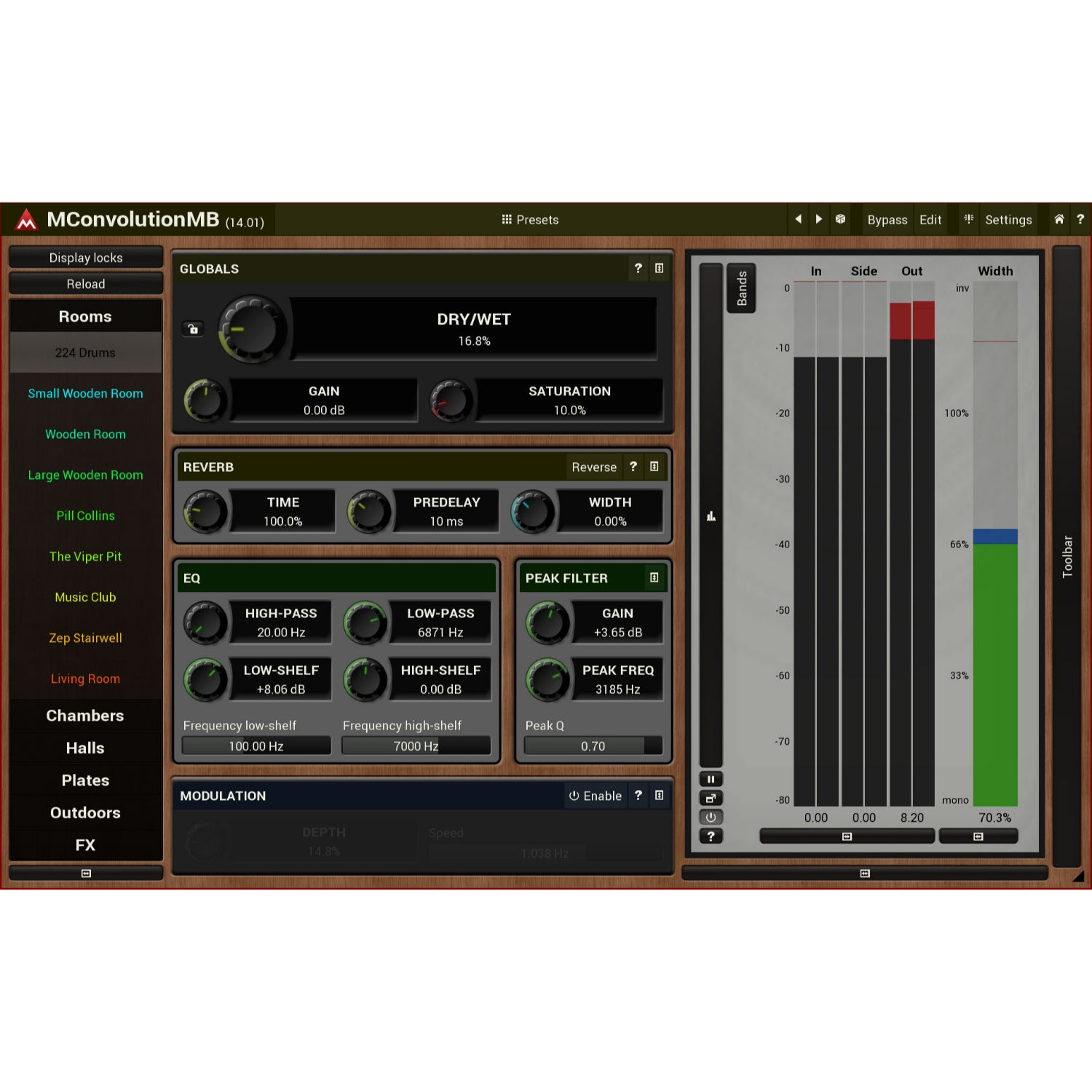
Task: Click the histogram icon beside the meters
Action: pos(711,516)
